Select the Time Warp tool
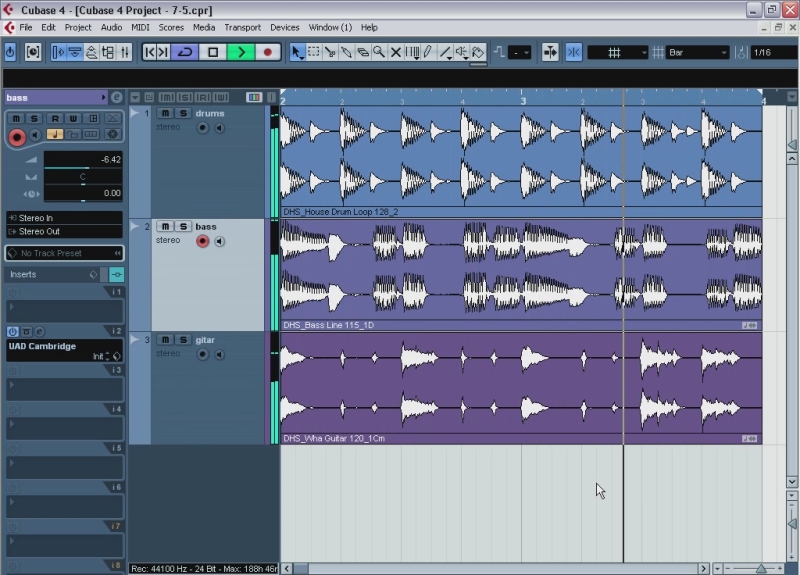 412,52
